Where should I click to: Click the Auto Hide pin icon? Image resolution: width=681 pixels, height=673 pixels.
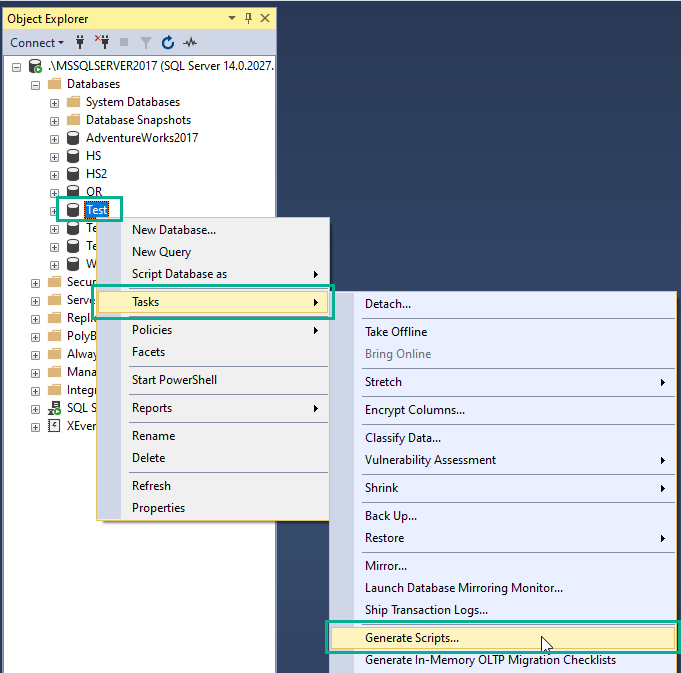point(247,18)
